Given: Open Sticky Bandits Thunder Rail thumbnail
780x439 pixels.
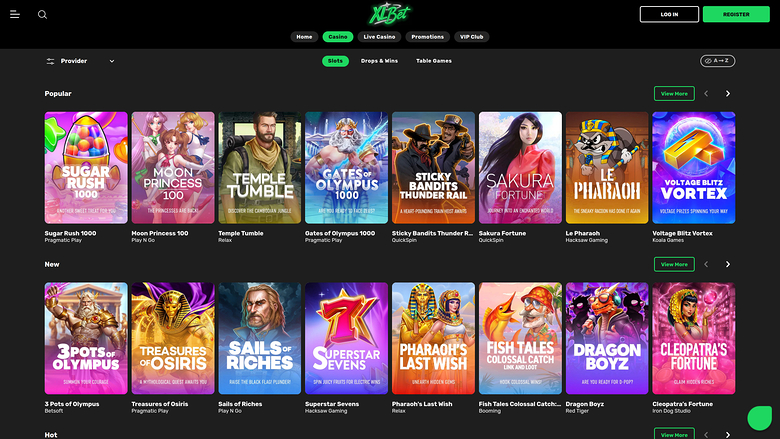Looking at the screenshot, I should click(433, 168).
